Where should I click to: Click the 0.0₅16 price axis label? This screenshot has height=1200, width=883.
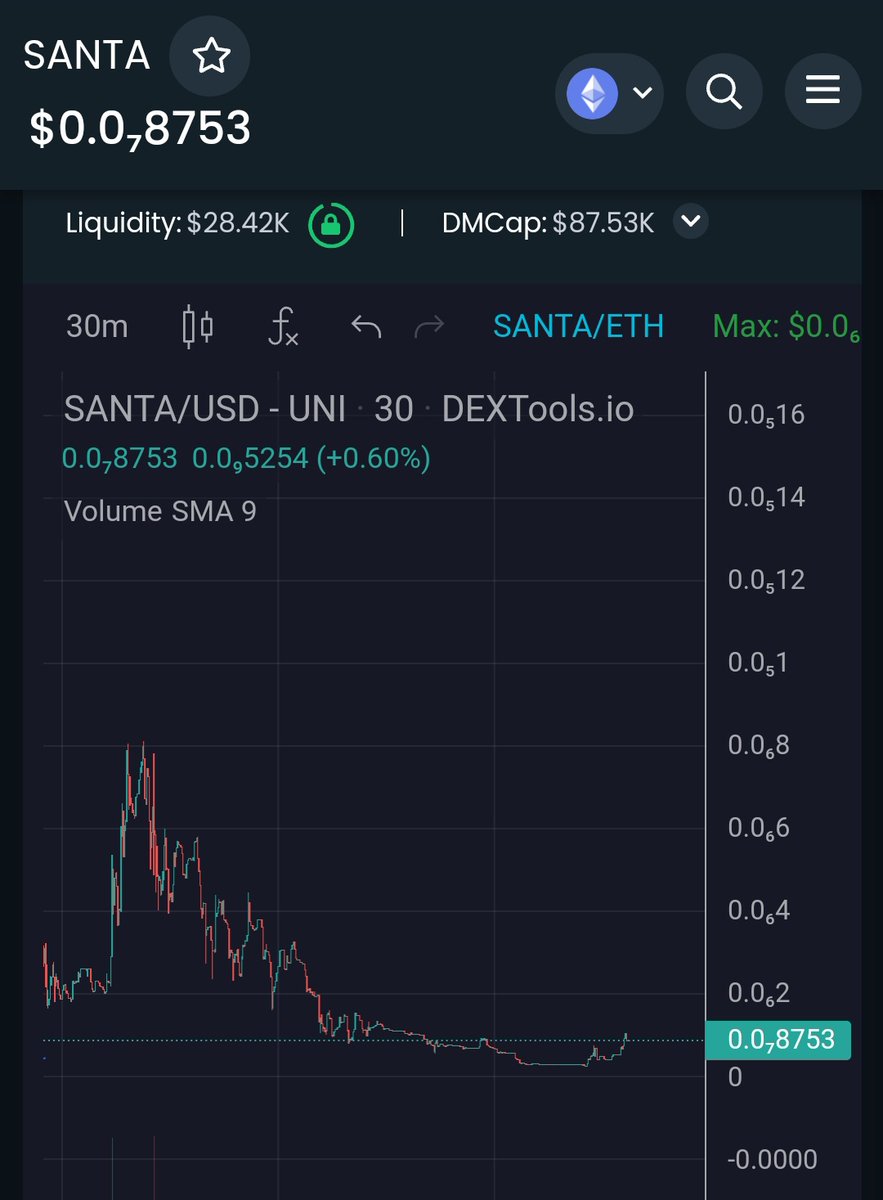767,415
